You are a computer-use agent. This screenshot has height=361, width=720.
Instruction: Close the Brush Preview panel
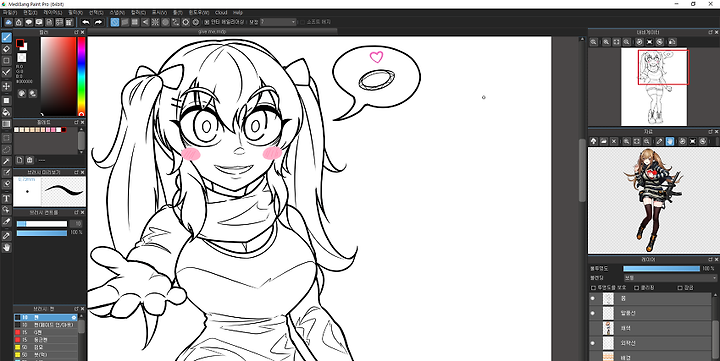(x=83, y=173)
